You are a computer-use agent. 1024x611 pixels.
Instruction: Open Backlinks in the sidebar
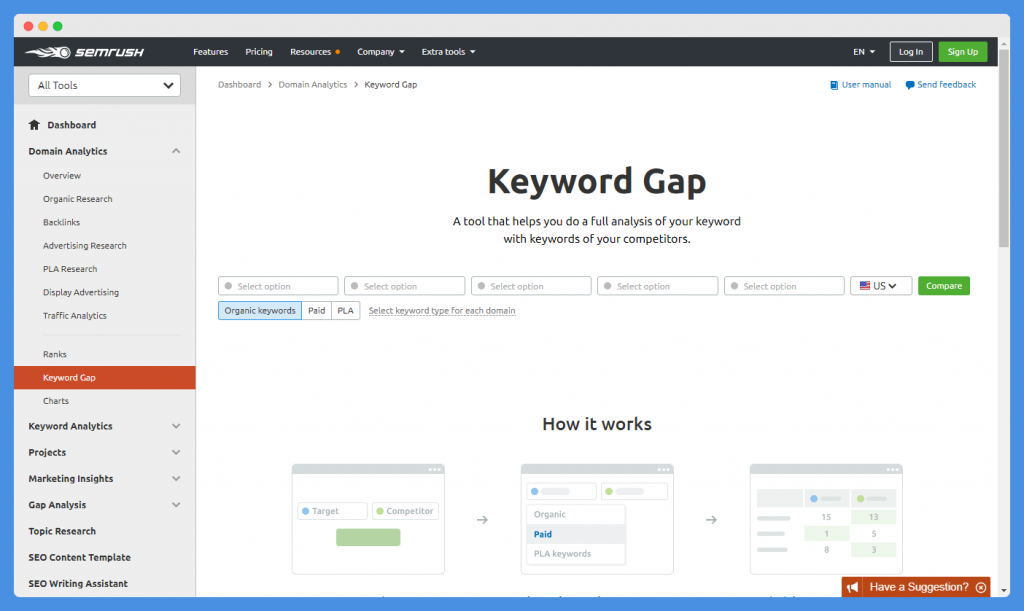click(x=61, y=223)
